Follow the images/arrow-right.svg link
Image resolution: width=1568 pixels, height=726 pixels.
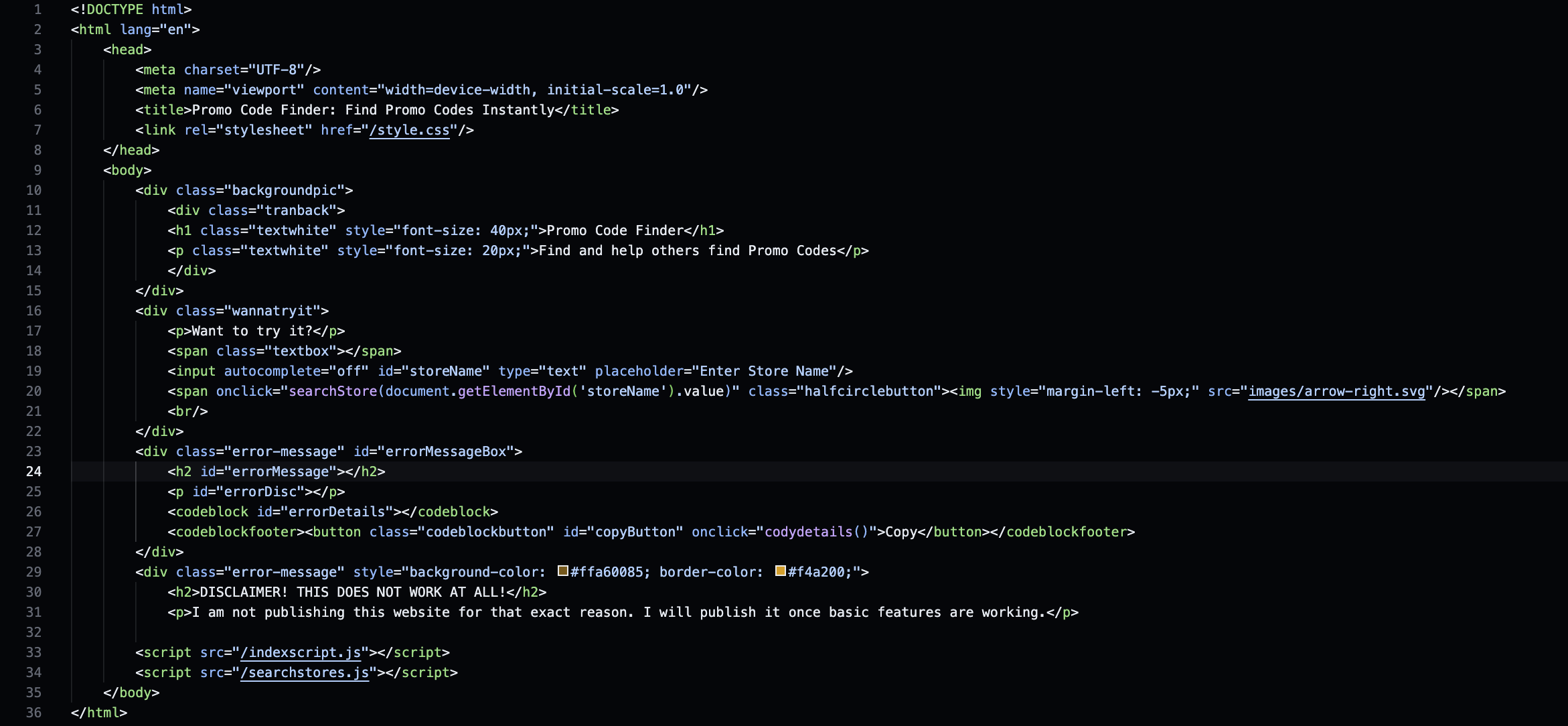coord(1336,391)
